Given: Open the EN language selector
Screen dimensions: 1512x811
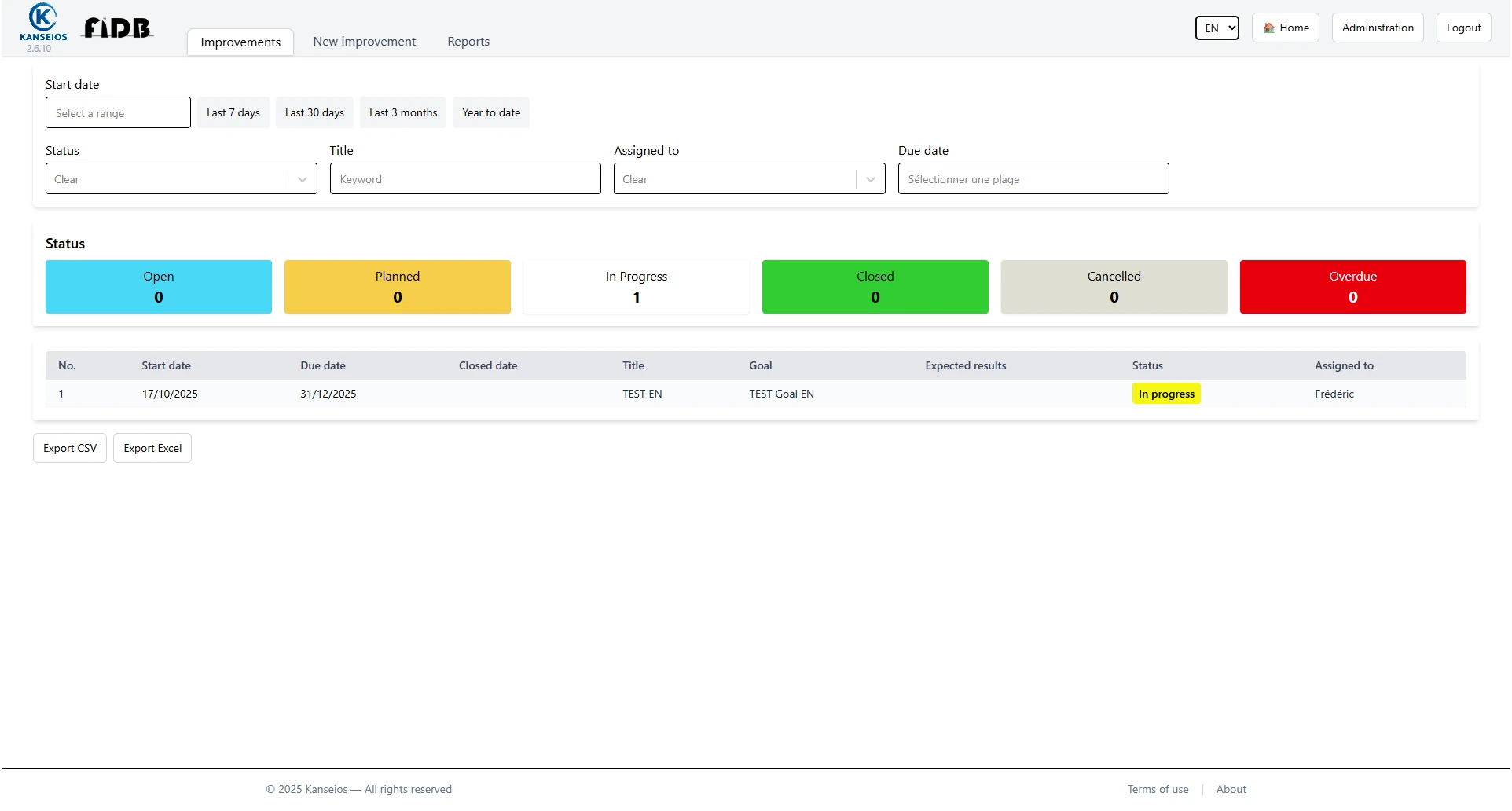Looking at the screenshot, I should click(1217, 28).
